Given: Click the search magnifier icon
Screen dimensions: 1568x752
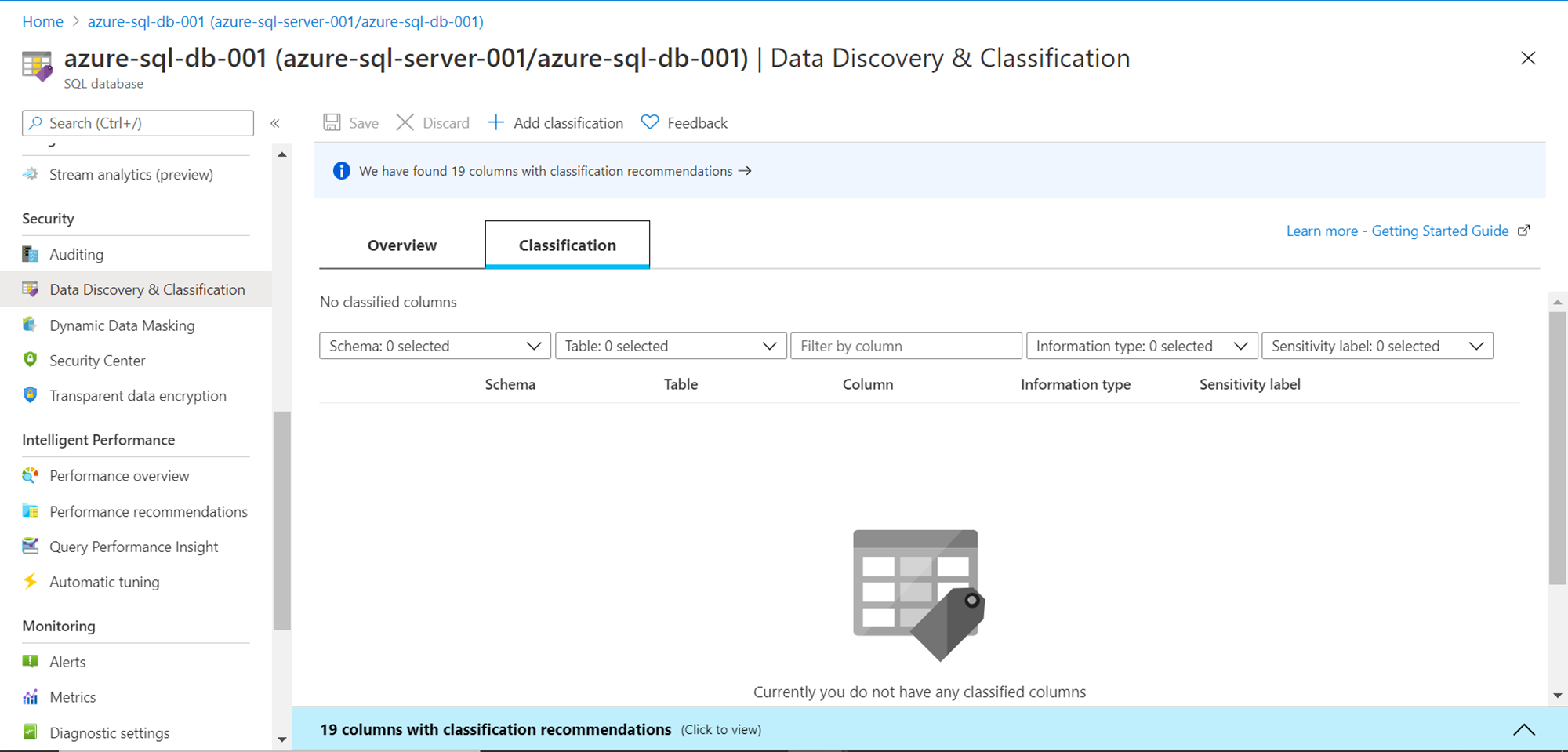Looking at the screenshot, I should [36, 123].
